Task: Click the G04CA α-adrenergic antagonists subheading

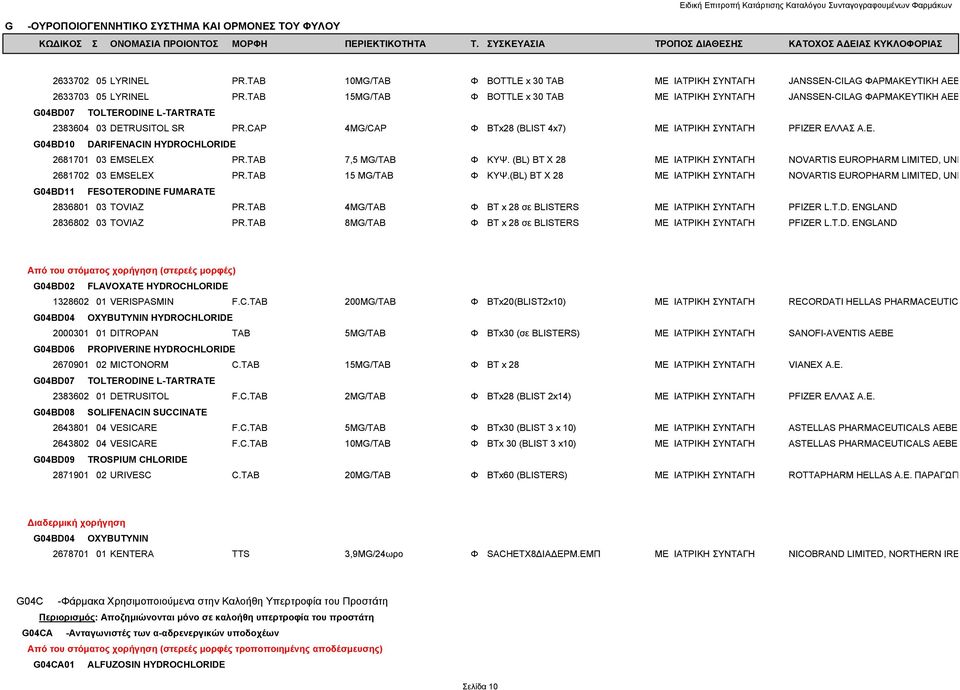Action: [150, 633]
